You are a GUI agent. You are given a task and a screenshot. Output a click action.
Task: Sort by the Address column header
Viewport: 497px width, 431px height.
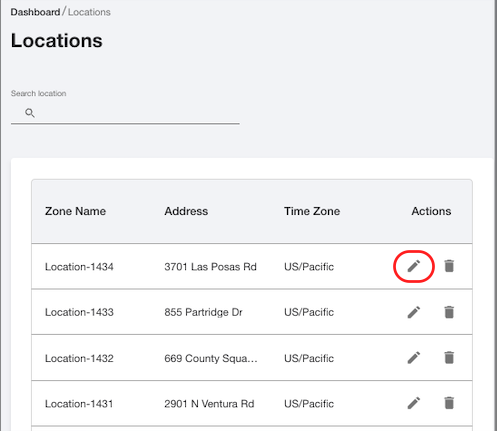pos(186,211)
